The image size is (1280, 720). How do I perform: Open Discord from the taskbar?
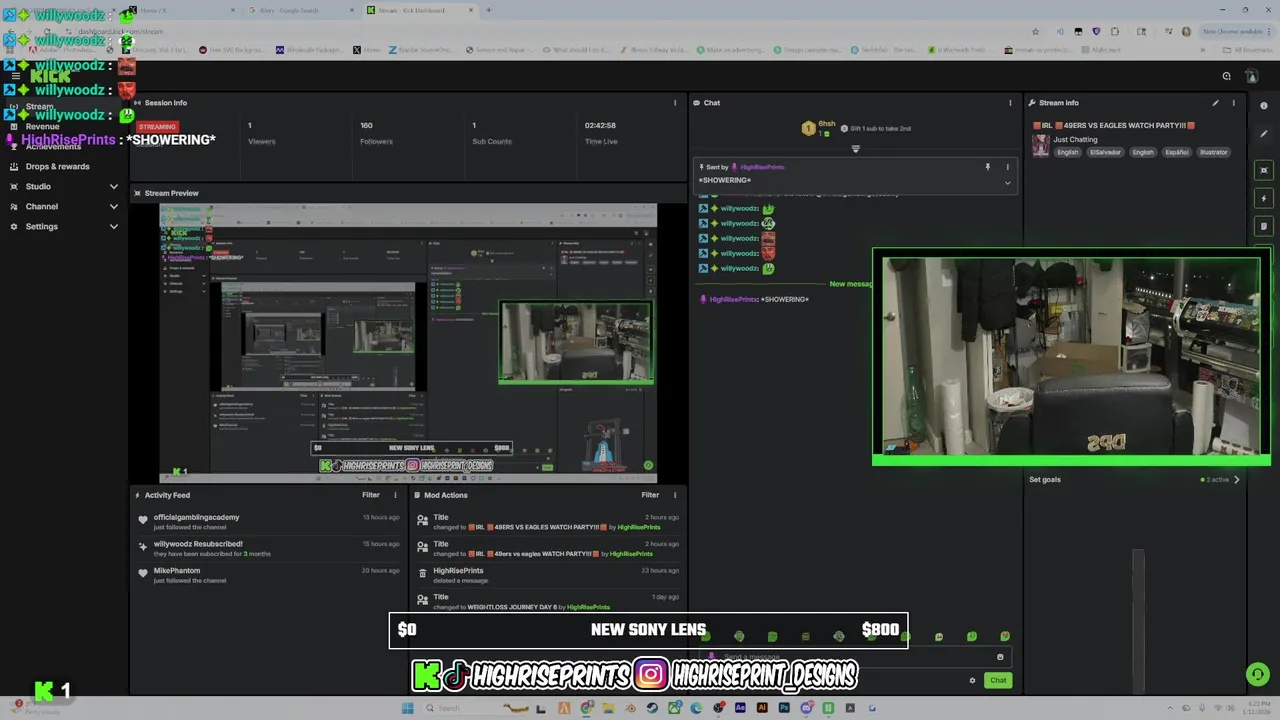(806, 708)
